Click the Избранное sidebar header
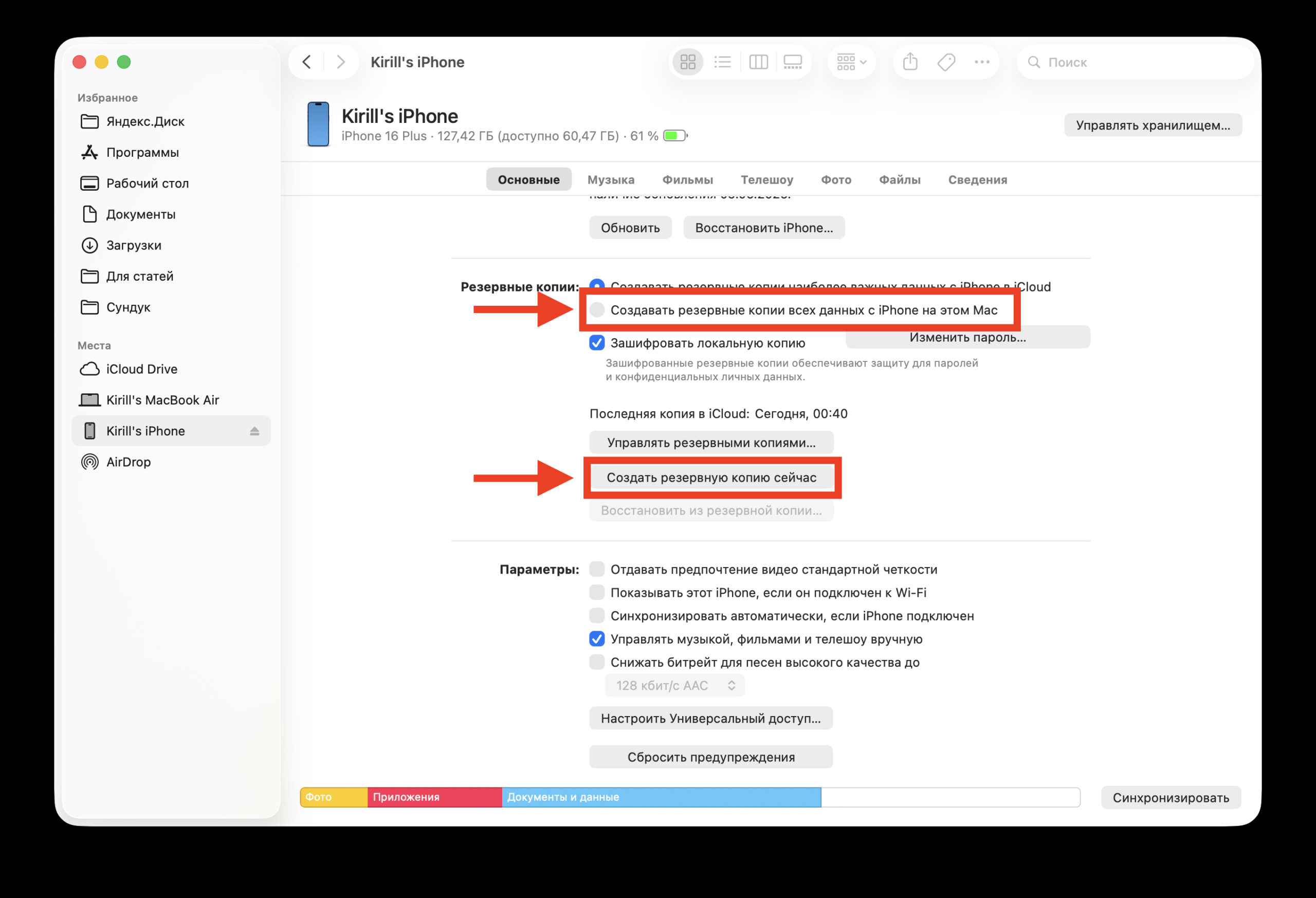Screen dimensions: 1316x898 tap(107, 97)
